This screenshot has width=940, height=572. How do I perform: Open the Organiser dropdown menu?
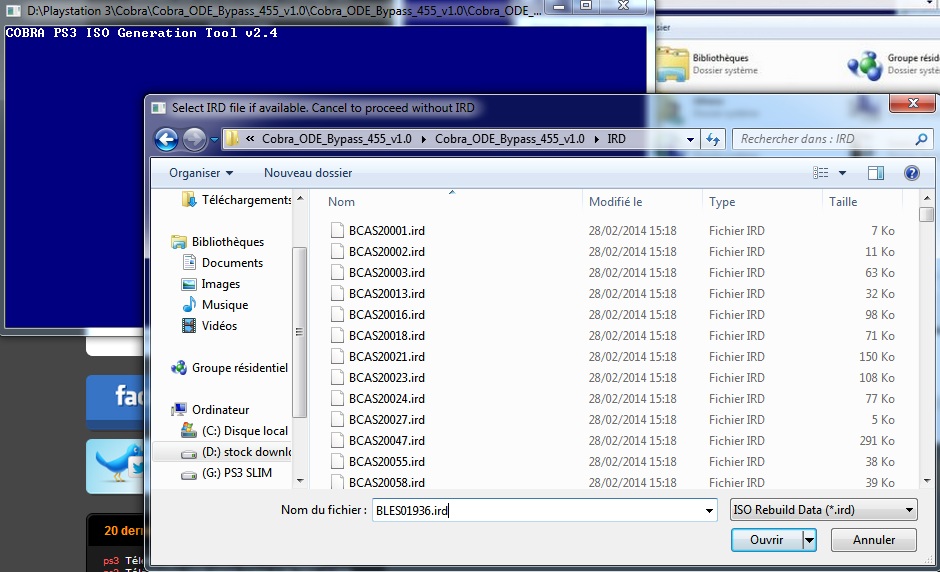pyautogui.click(x=200, y=173)
